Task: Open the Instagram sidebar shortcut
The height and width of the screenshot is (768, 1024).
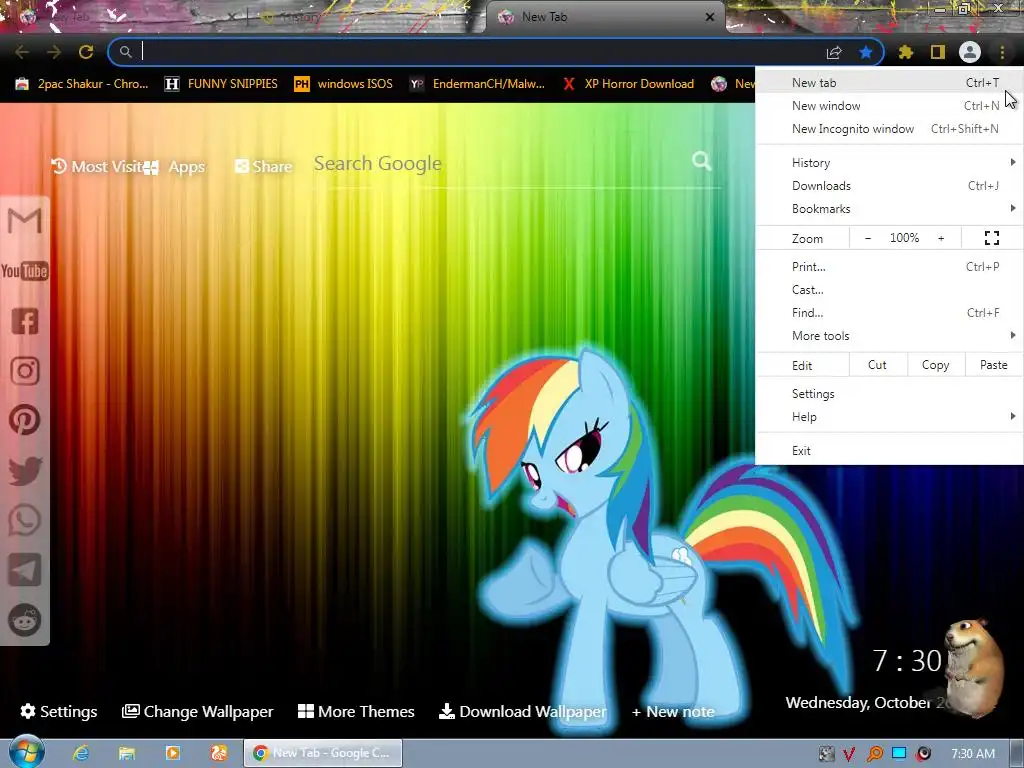Action: 25,371
